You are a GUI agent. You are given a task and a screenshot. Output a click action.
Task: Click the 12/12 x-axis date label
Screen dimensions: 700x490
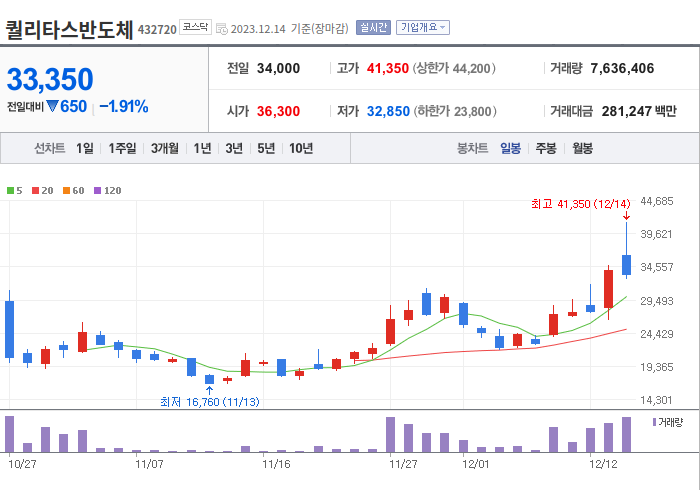(x=603, y=464)
